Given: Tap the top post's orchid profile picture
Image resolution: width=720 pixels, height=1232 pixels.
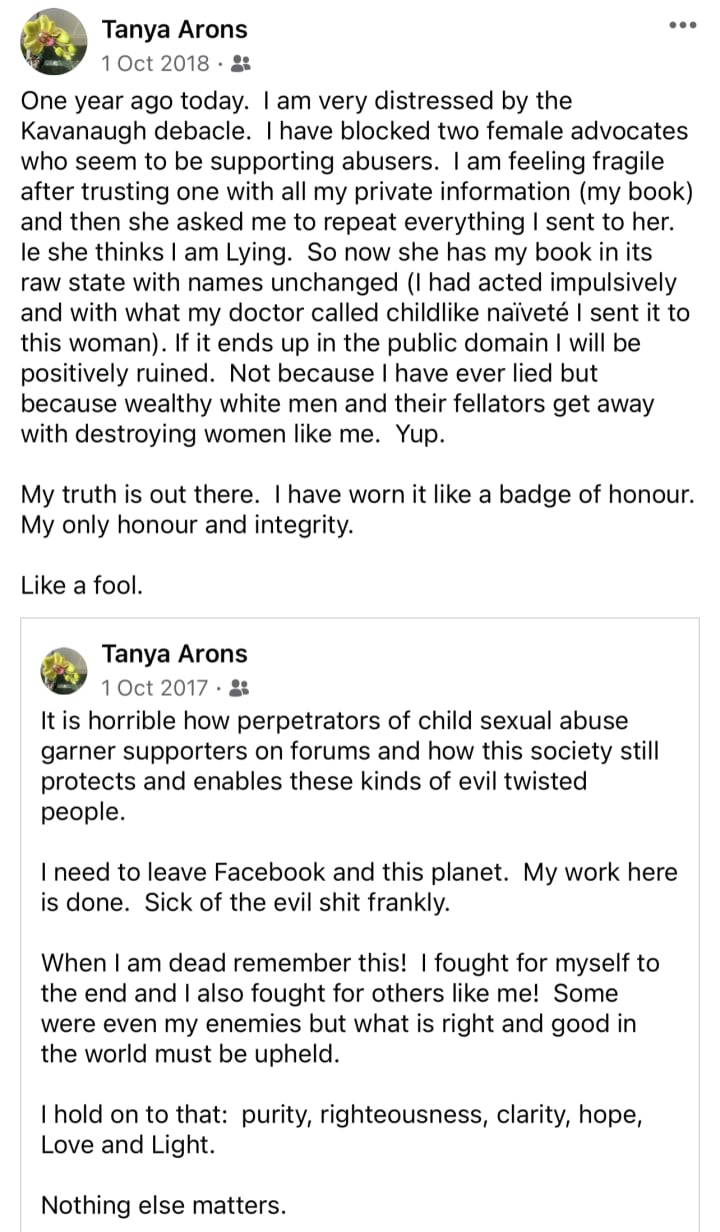Looking at the screenshot, I should [x=55, y=42].
